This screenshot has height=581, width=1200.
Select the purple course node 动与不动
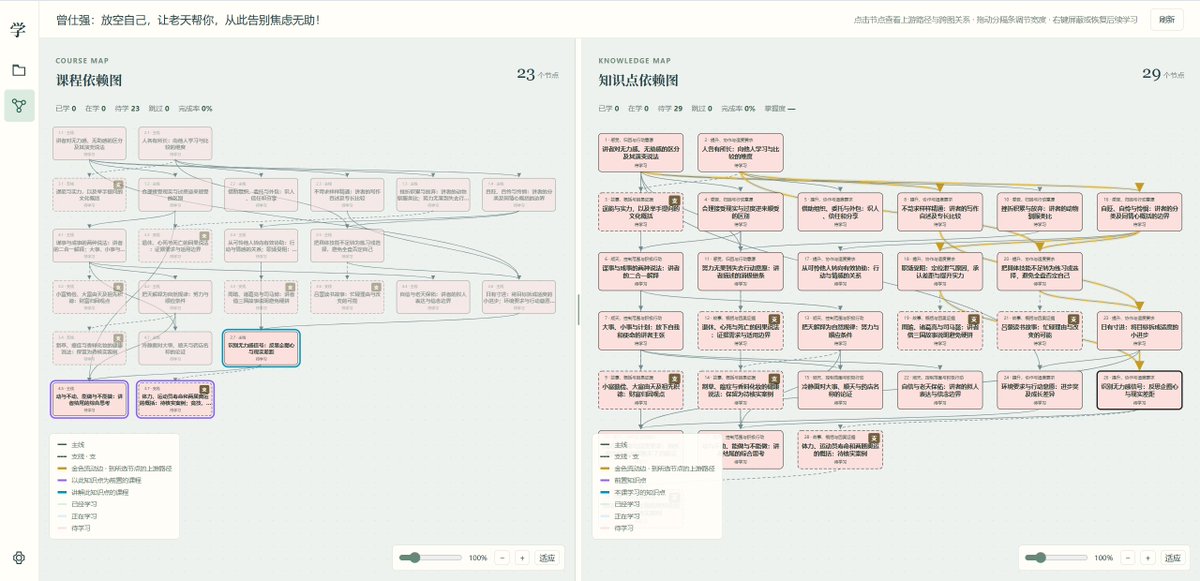point(90,397)
